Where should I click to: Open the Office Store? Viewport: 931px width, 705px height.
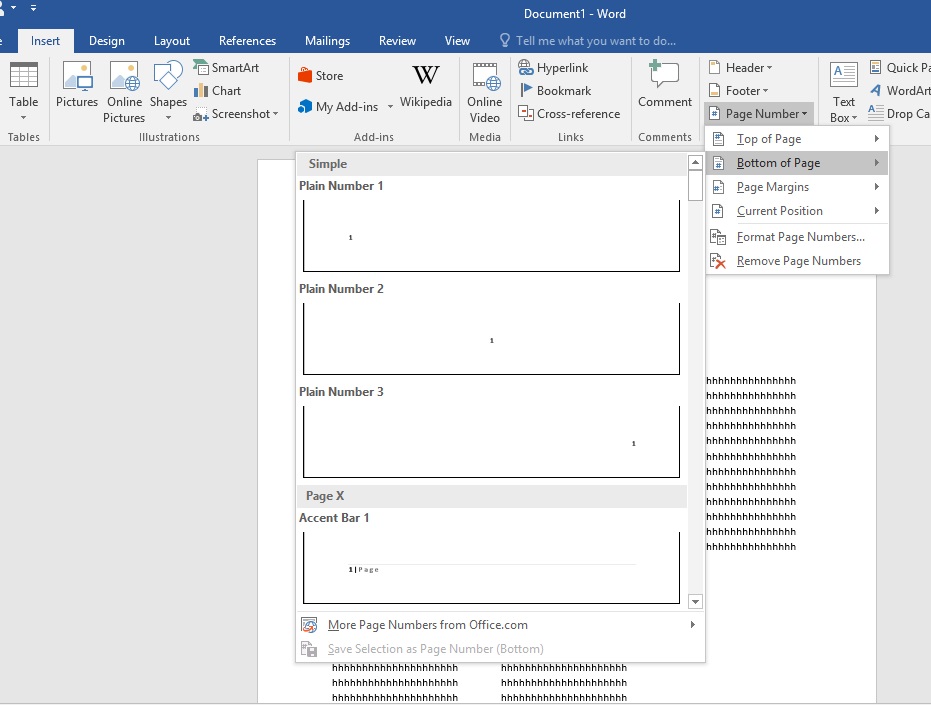pos(321,75)
